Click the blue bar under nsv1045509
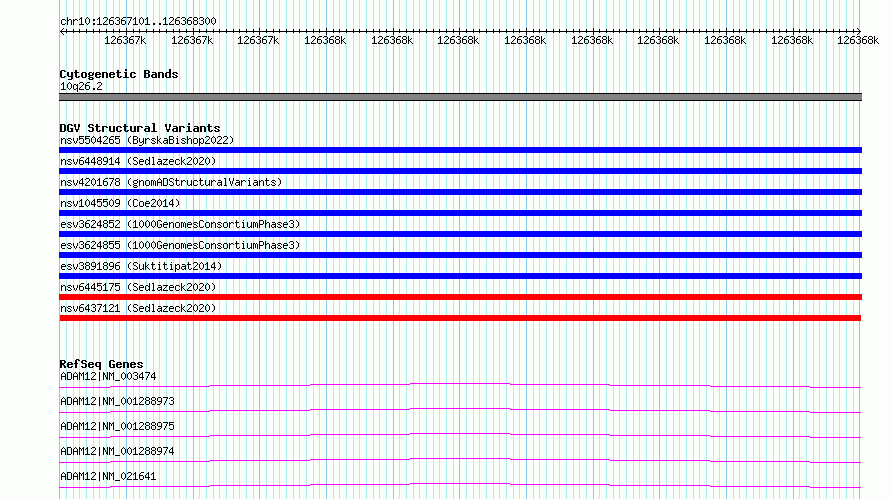 click(460, 213)
